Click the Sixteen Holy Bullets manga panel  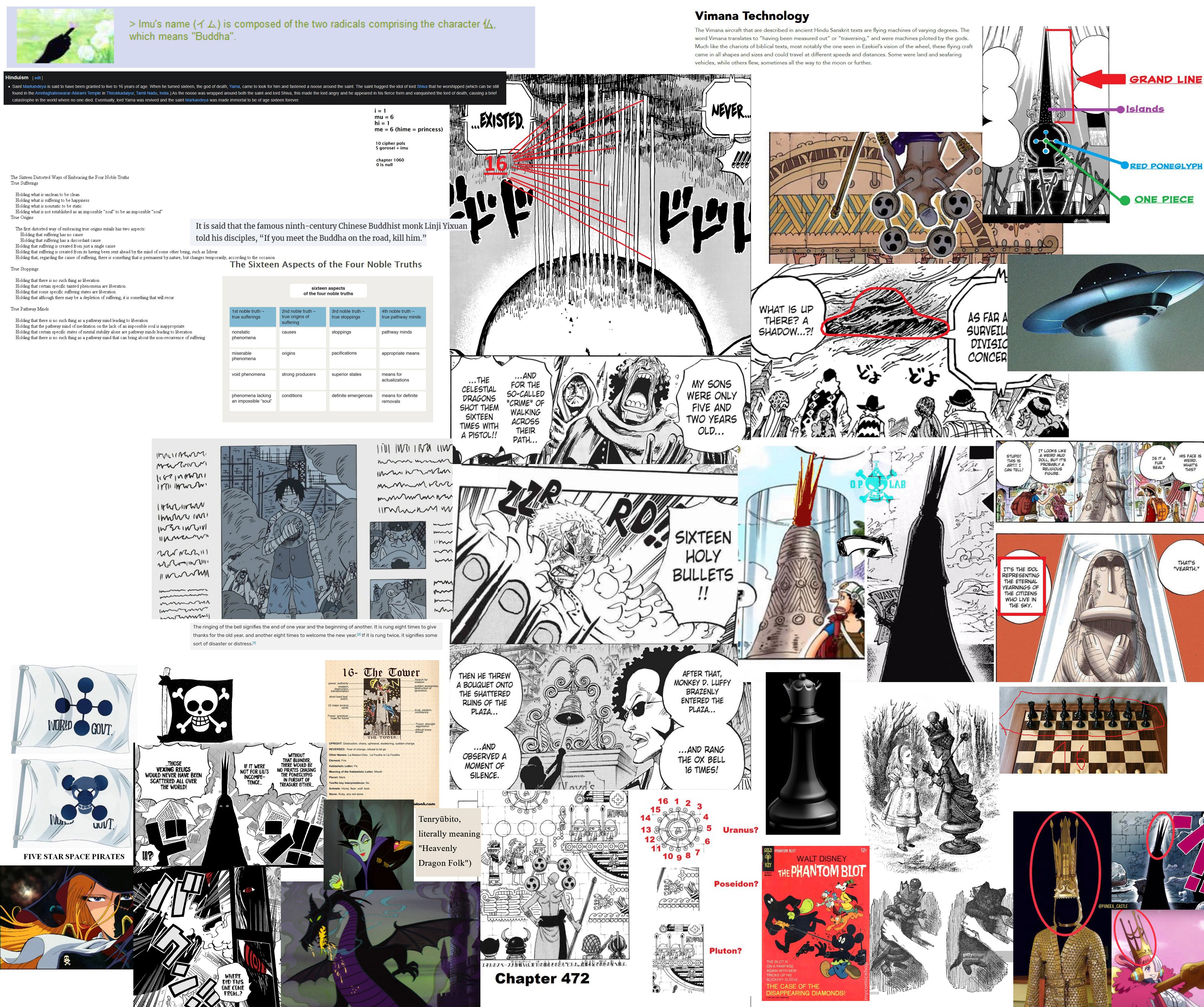pyautogui.click(x=594, y=553)
